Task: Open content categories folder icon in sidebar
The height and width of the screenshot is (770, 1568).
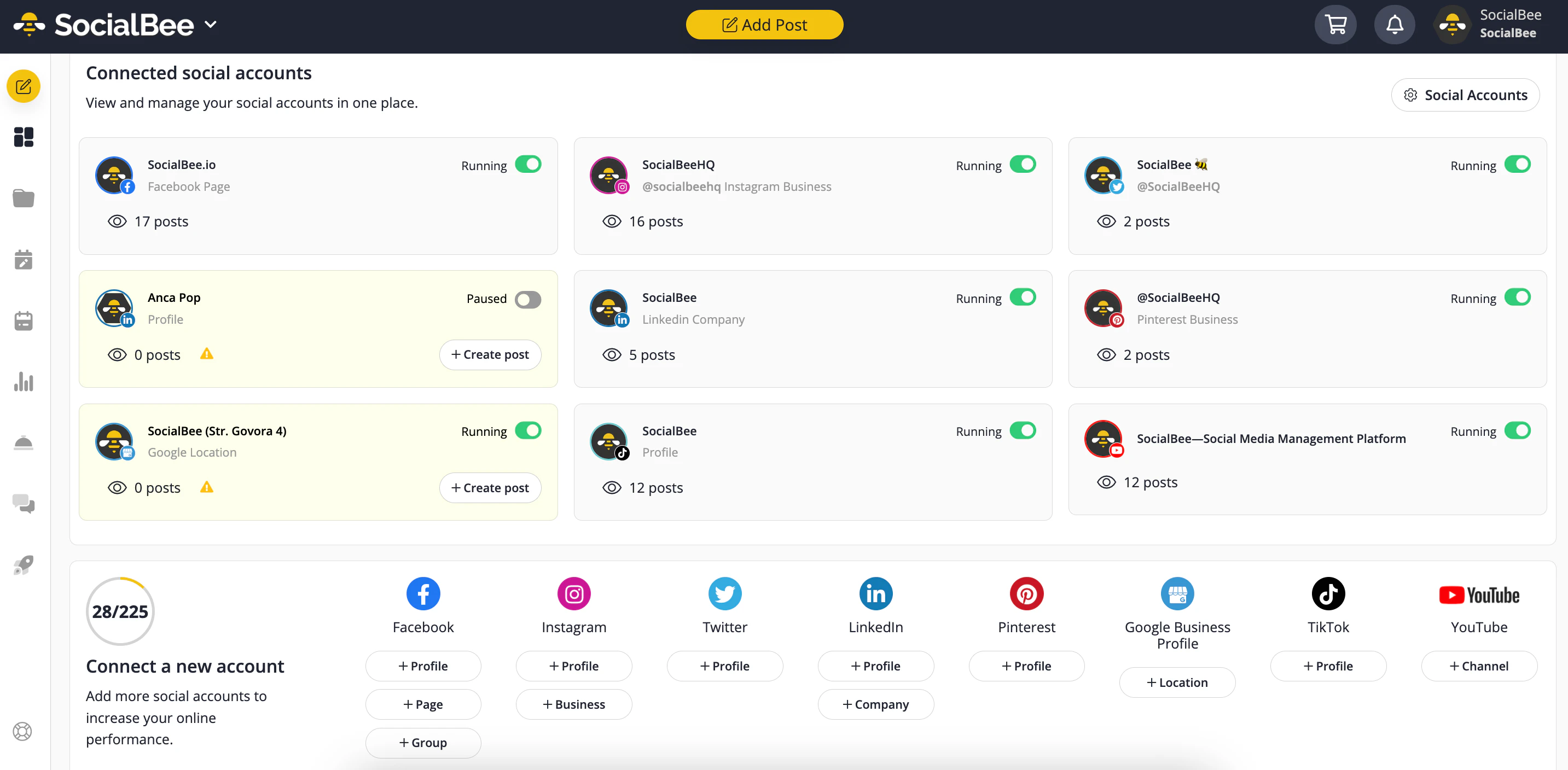Action: [23, 197]
